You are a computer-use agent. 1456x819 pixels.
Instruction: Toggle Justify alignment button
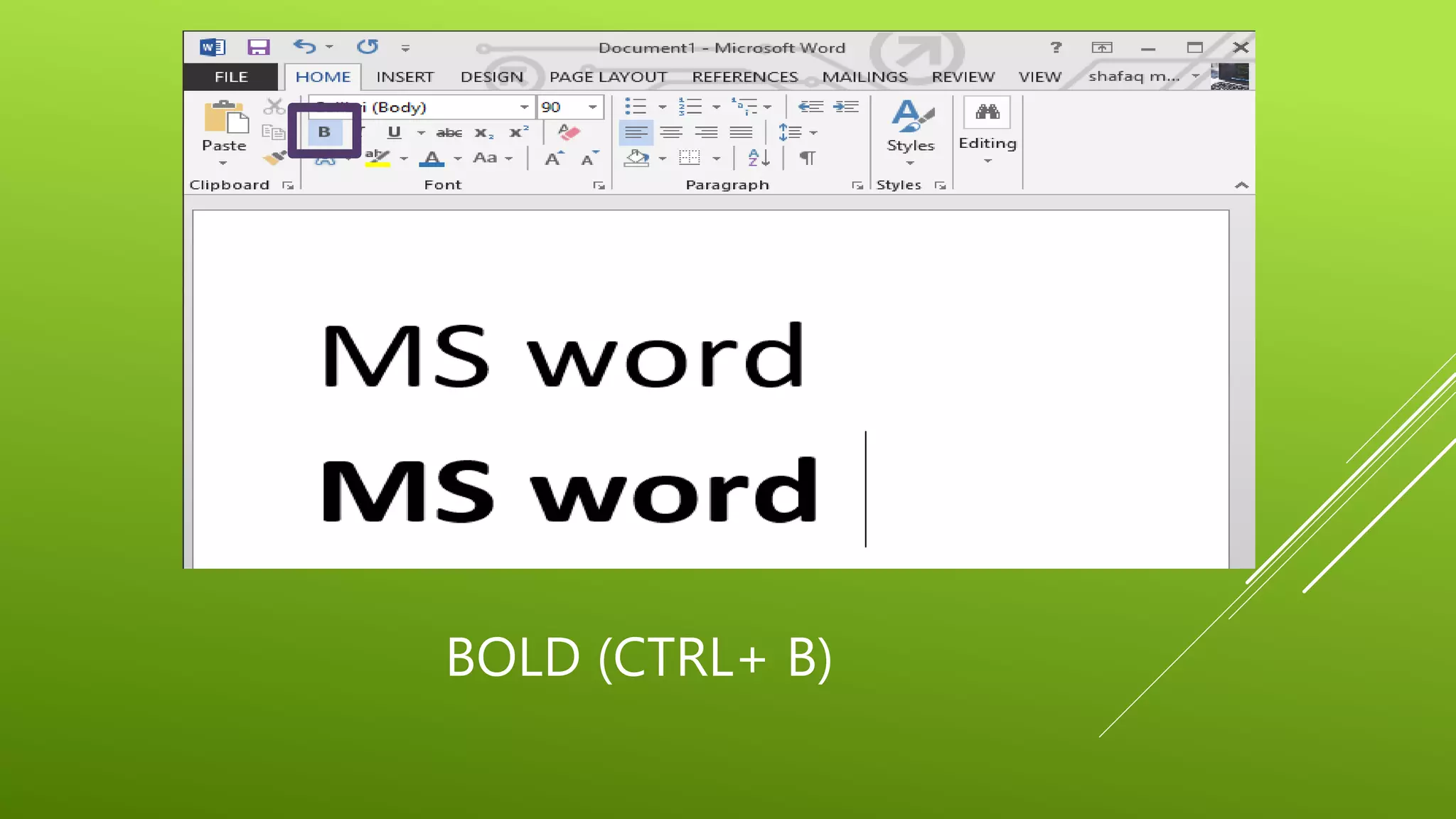(741, 132)
